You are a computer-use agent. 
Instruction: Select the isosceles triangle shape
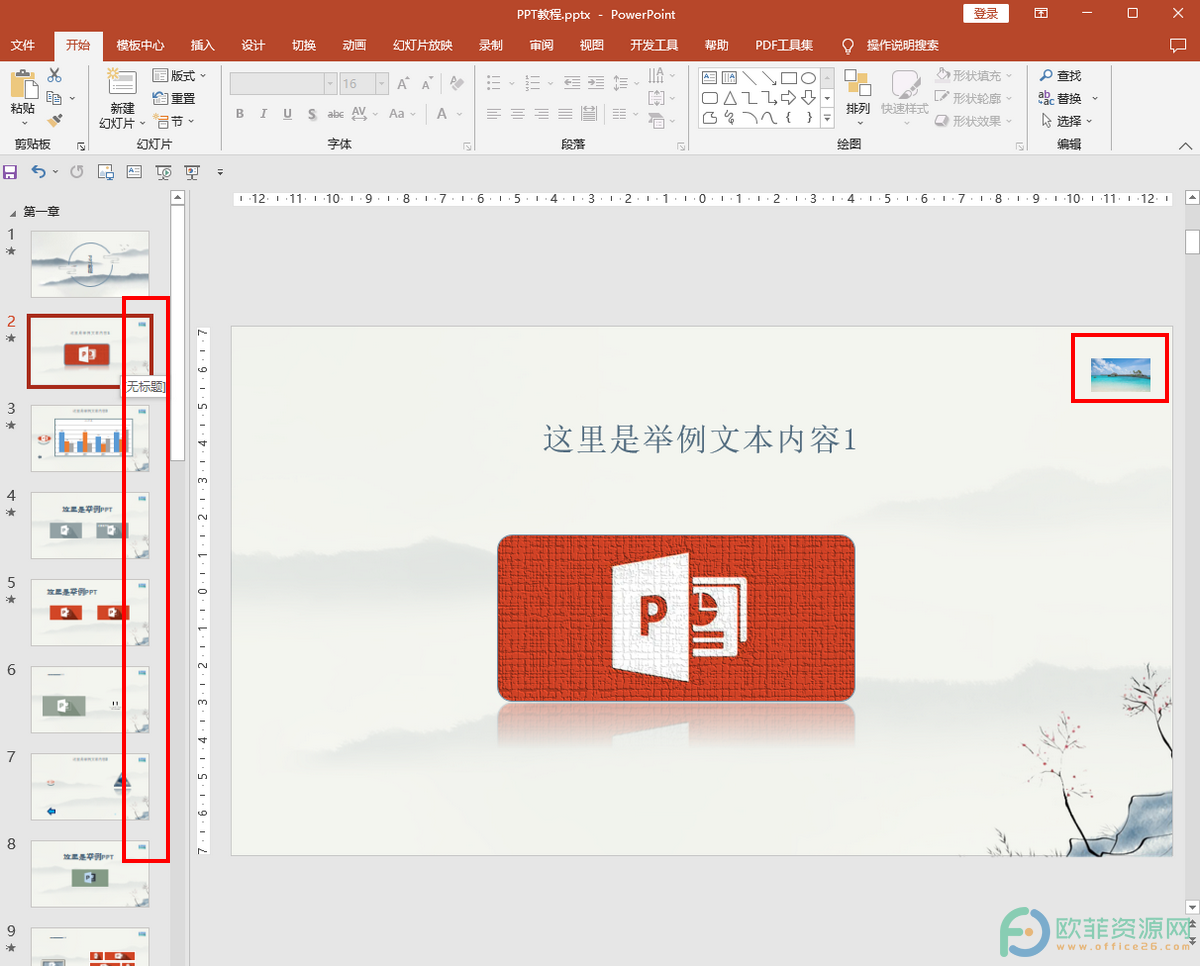(729, 98)
